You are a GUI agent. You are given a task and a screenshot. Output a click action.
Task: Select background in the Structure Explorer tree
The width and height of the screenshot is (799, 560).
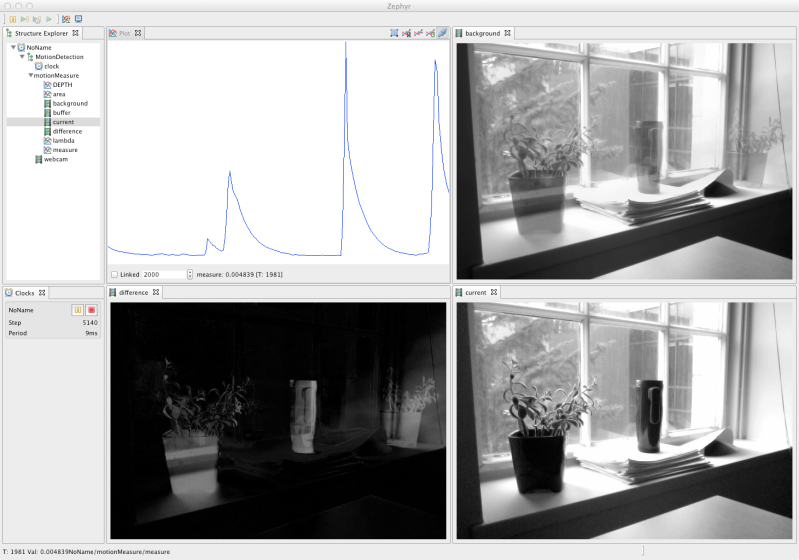[x=70, y=103]
